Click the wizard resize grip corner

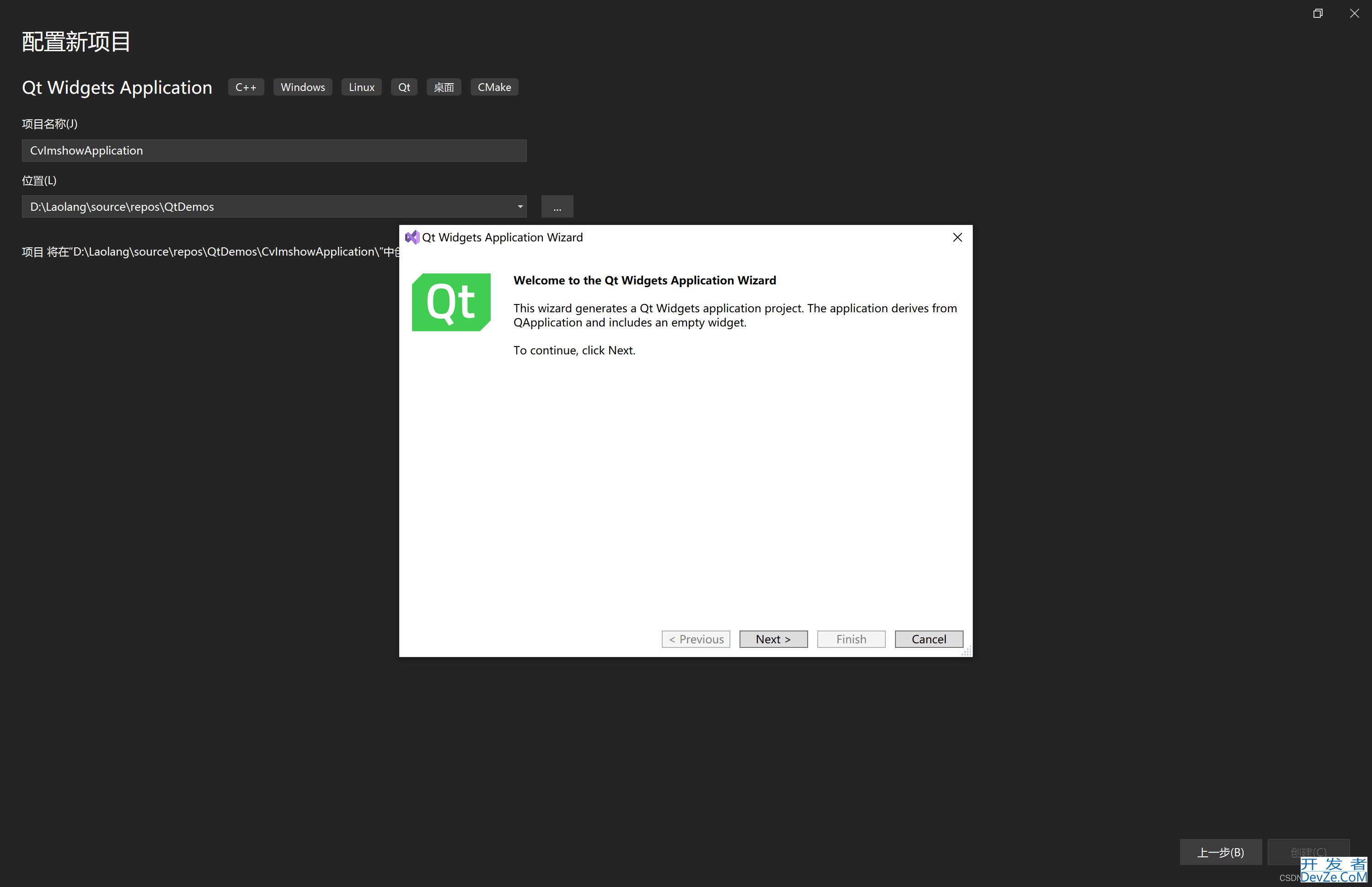(966, 651)
